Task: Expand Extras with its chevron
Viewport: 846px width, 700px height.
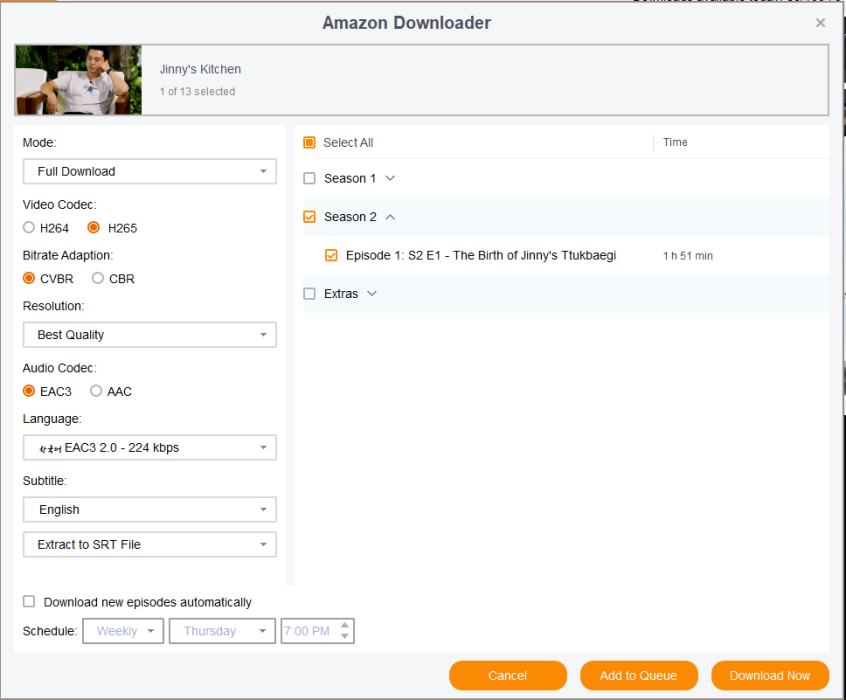Action: coord(372,294)
